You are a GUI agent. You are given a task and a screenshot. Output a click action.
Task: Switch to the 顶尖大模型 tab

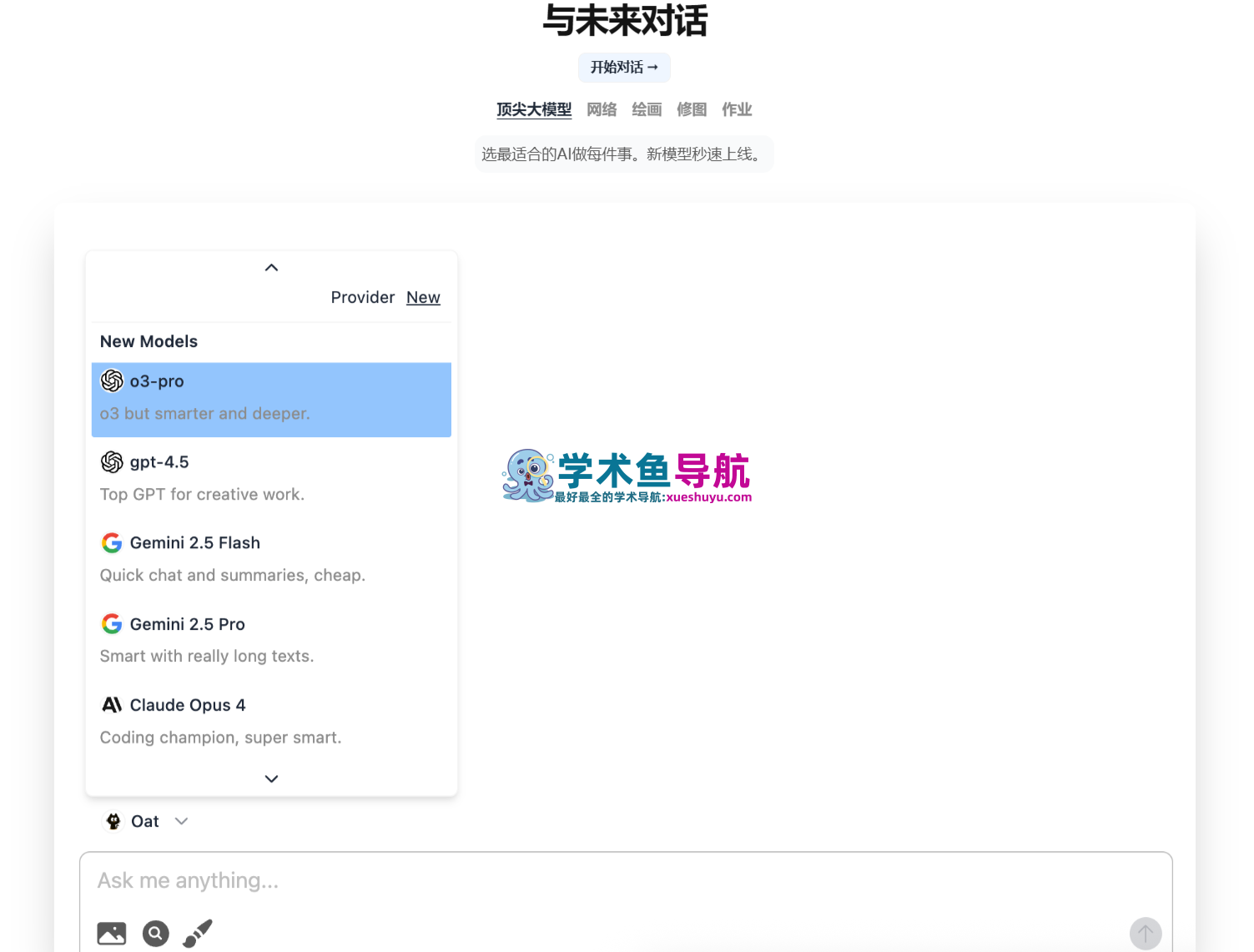pyautogui.click(x=534, y=109)
